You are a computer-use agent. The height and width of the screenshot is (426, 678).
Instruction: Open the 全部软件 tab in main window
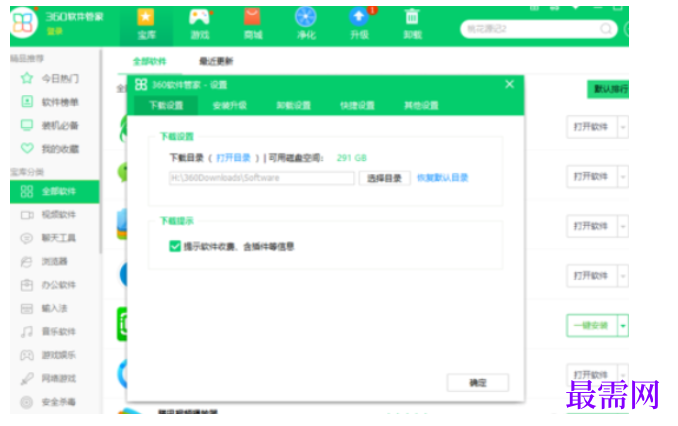(150, 61)
